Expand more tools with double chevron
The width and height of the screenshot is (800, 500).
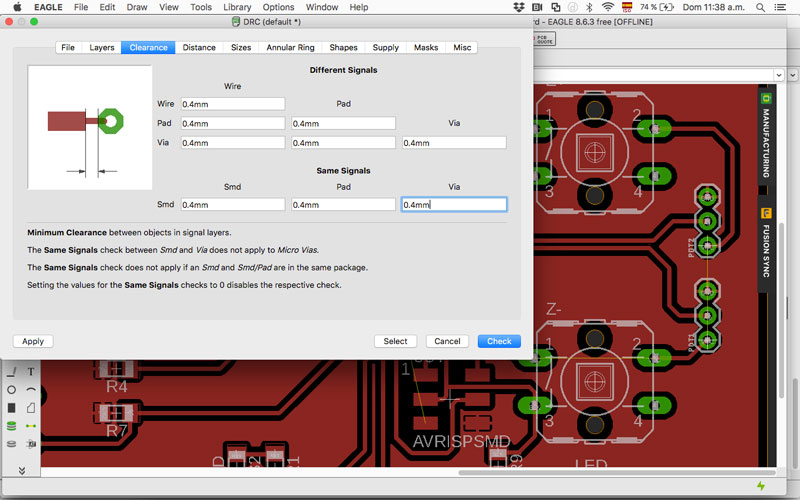[22, 470]
